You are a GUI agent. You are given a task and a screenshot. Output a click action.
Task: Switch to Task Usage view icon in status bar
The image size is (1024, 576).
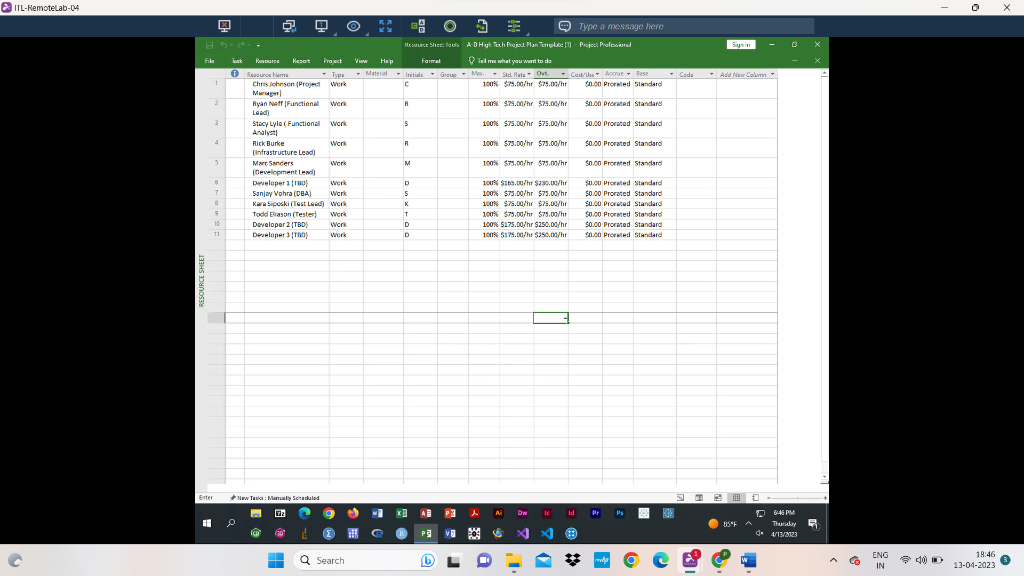699,498
